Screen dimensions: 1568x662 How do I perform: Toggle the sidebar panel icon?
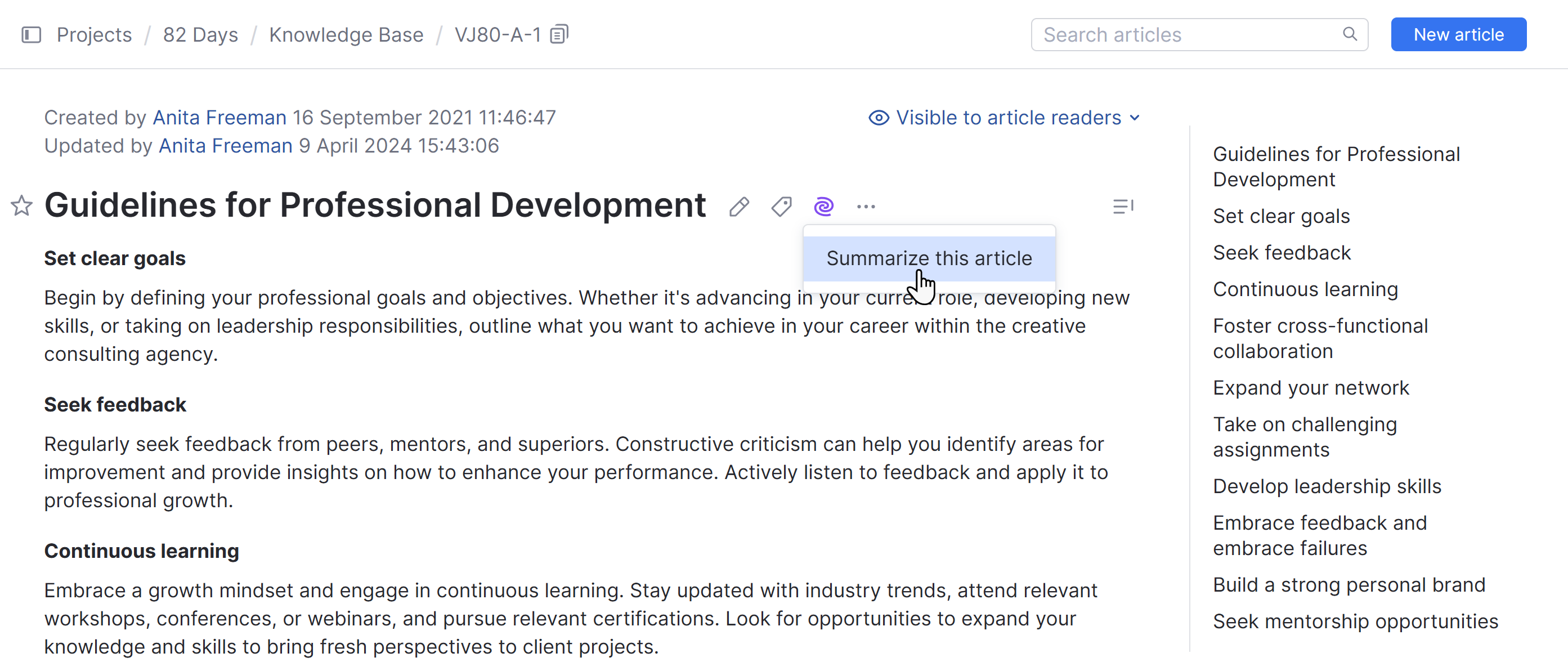click(x=31, y=35)
